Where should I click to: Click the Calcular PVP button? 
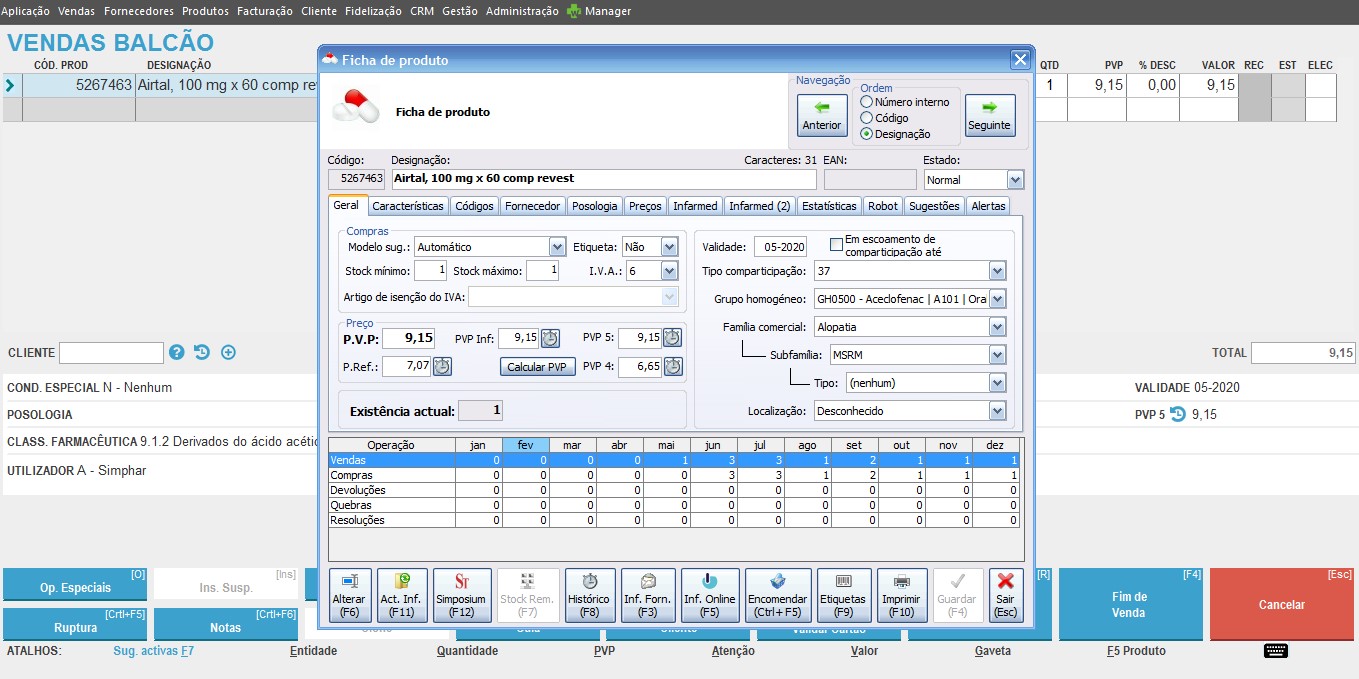click(x=537, y=367)
